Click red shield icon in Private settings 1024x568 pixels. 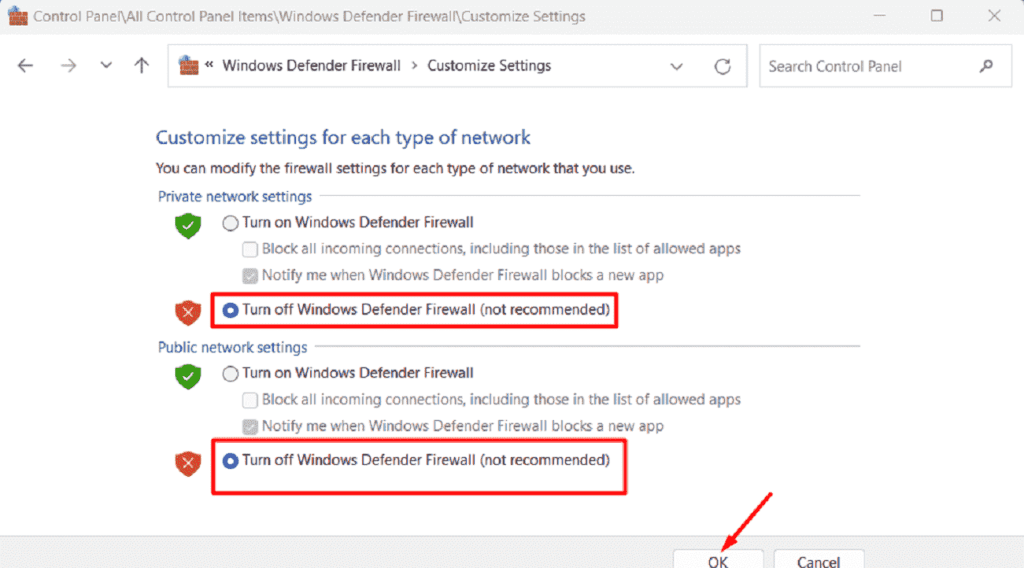pyautogui.click(x=188, y=313)
